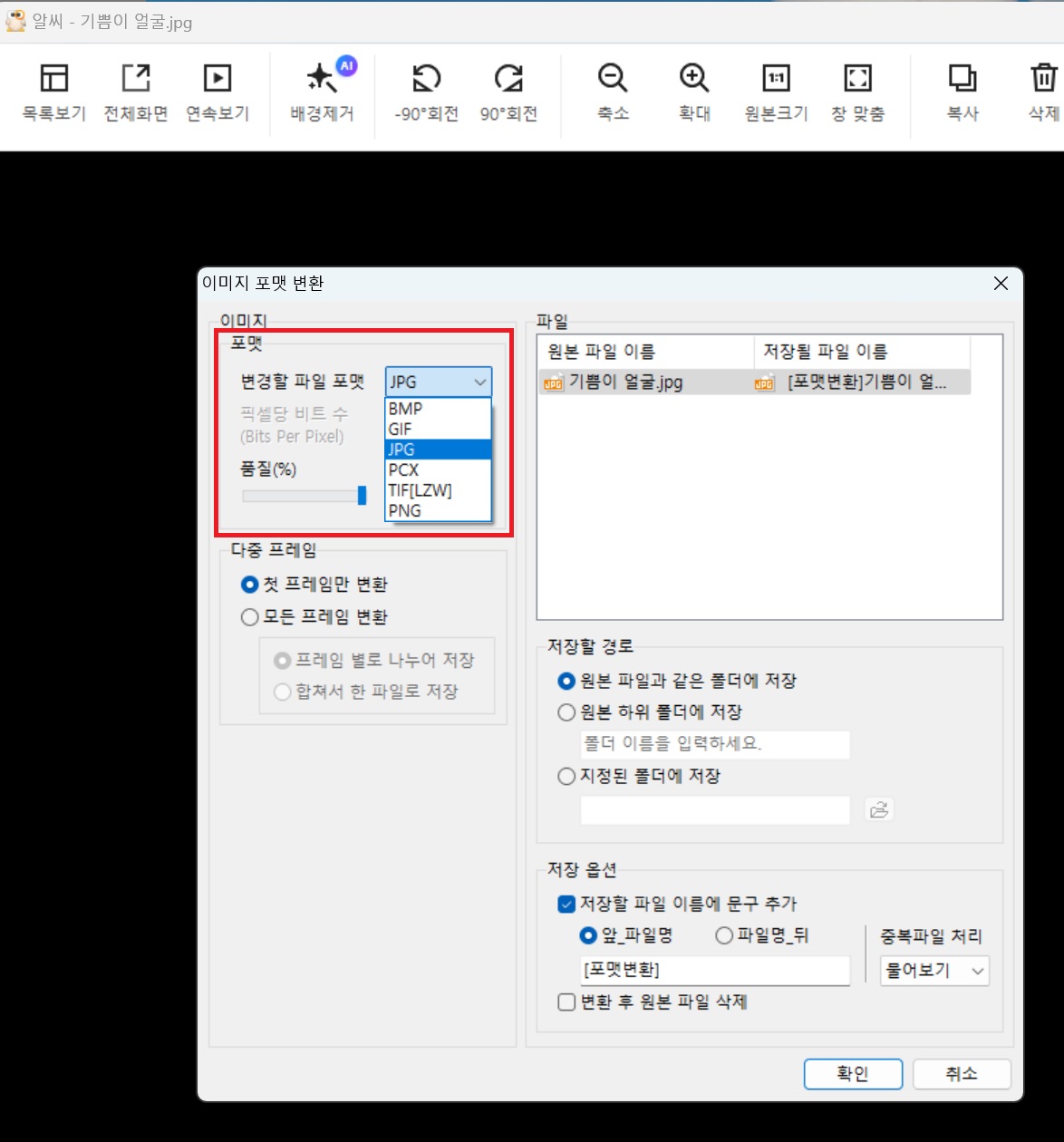Open the 물어보기 duplicate file handling dropdown

tap(933, 971)
